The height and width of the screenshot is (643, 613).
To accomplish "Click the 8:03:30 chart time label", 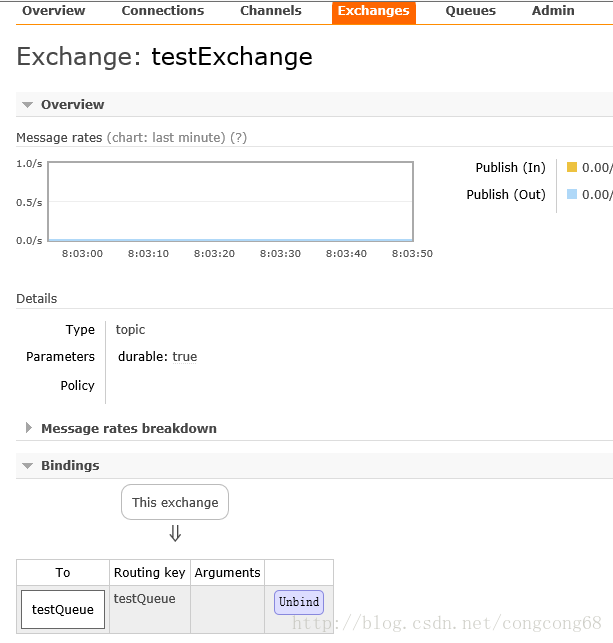I will [x=280, y=253].
